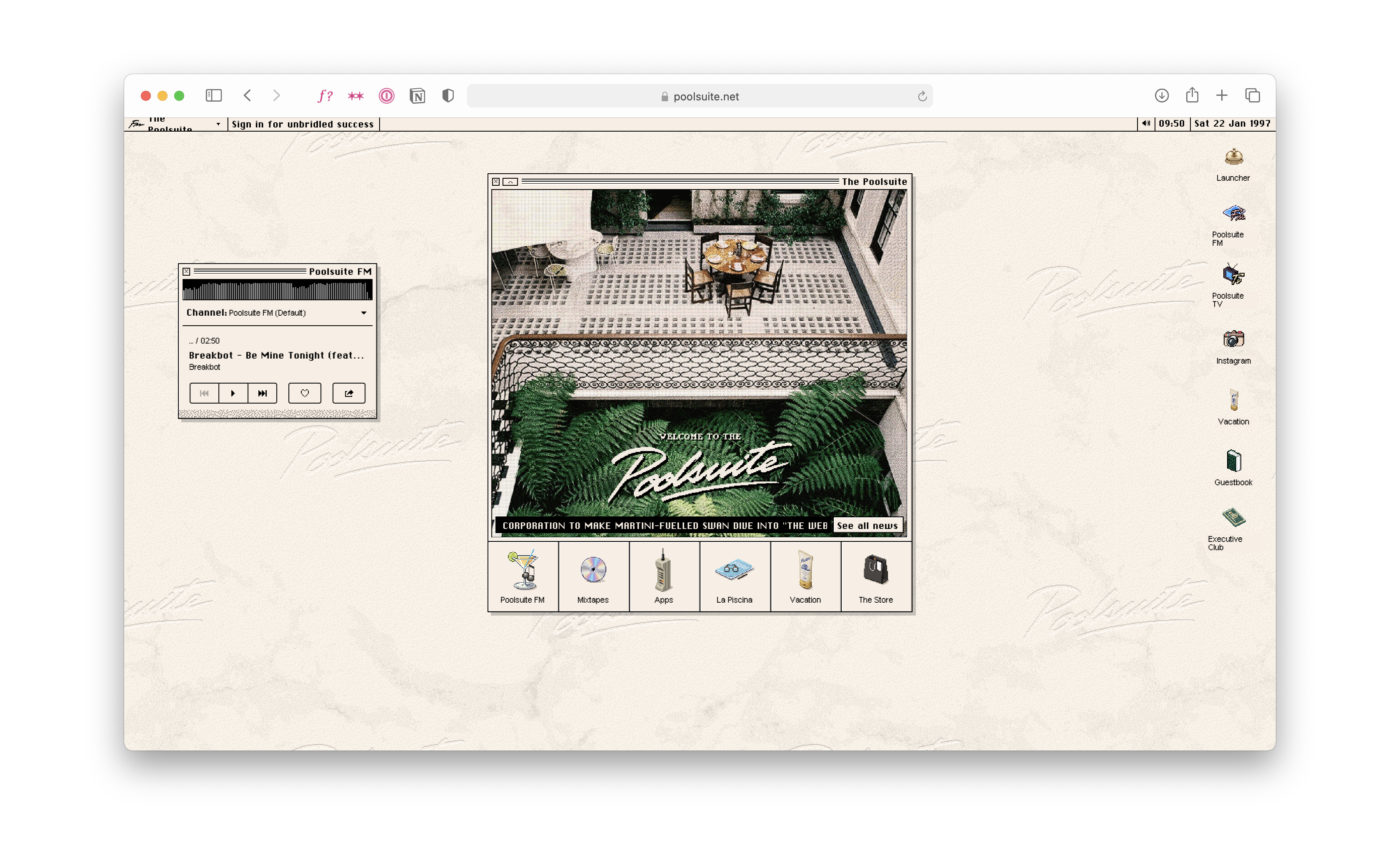Open Poolsuite FM desktop icon on right
Image resolution: width=1400 pixels, height=853 pixels.
coord(1233,225)
